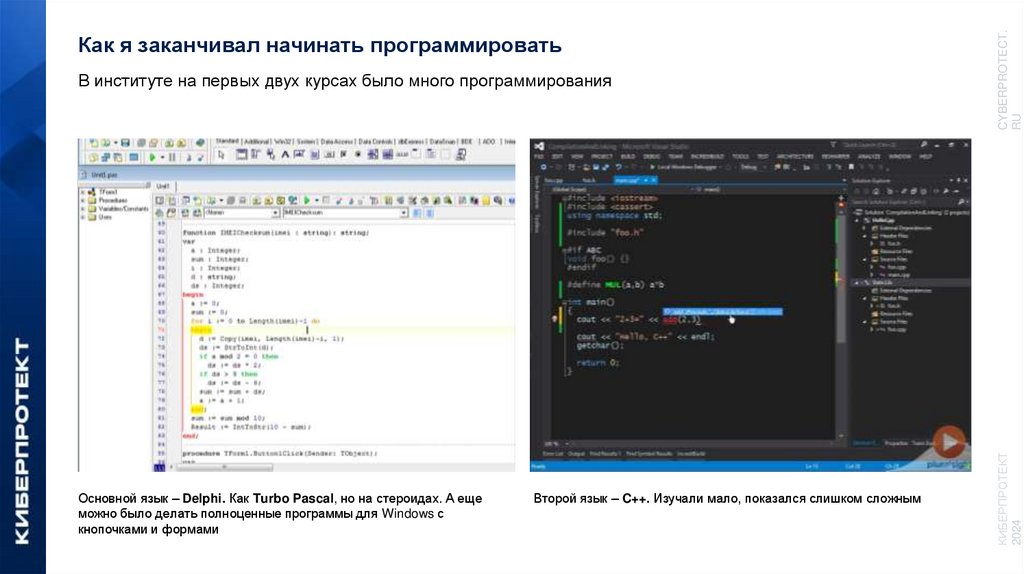Expand the Variables/Constants folder node

tap(83, 209)
